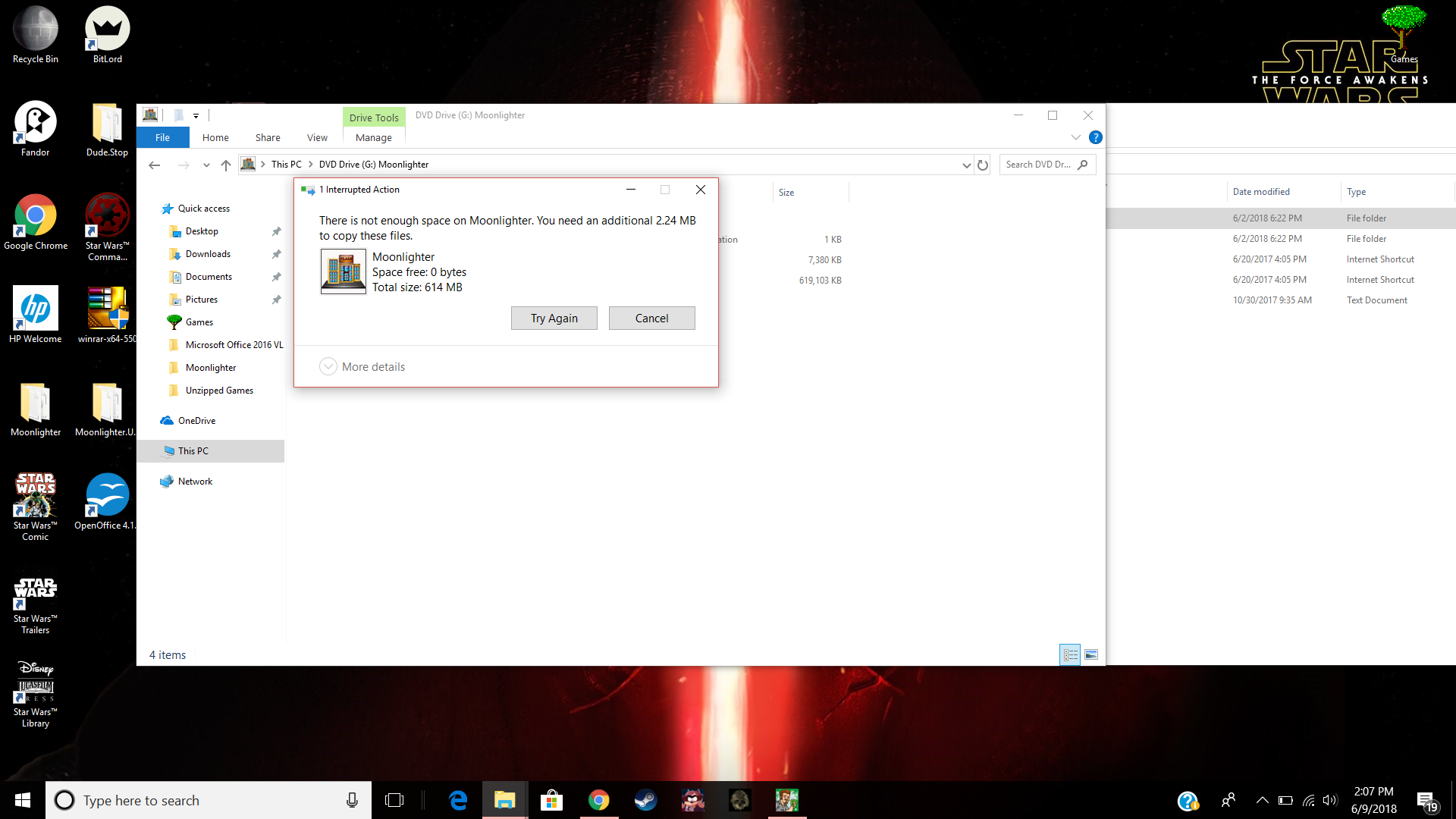Launch Microsoft Edge from the taskbar
Screen dimensions: 1456x819
[458, 800]
